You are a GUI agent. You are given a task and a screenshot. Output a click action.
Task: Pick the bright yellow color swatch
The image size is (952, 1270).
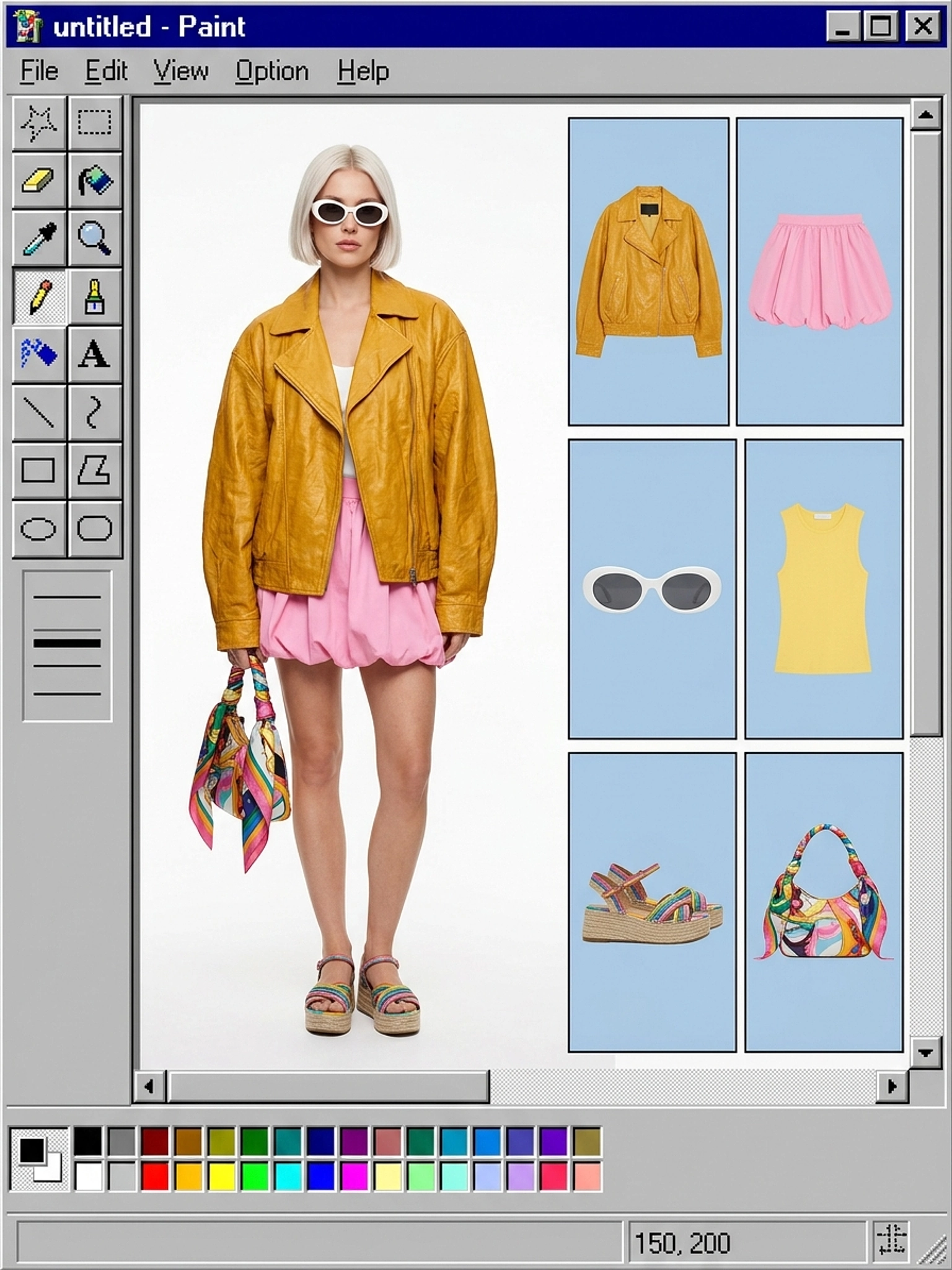tap(221, 1176)
